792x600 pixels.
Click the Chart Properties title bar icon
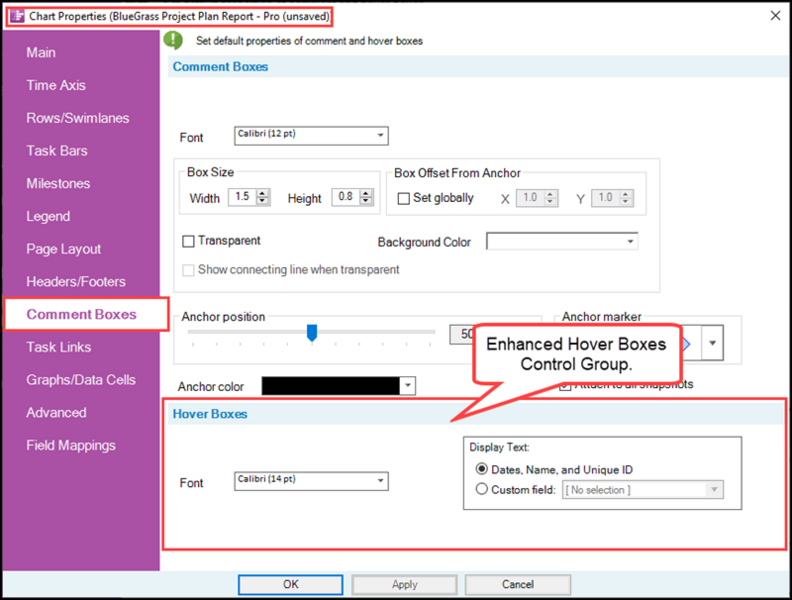pos(17,16)
